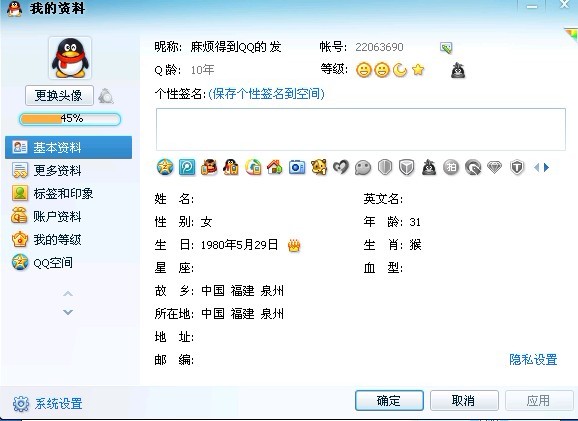
Task: Open the 隐私设置 link
Action: tap(533, 359)
